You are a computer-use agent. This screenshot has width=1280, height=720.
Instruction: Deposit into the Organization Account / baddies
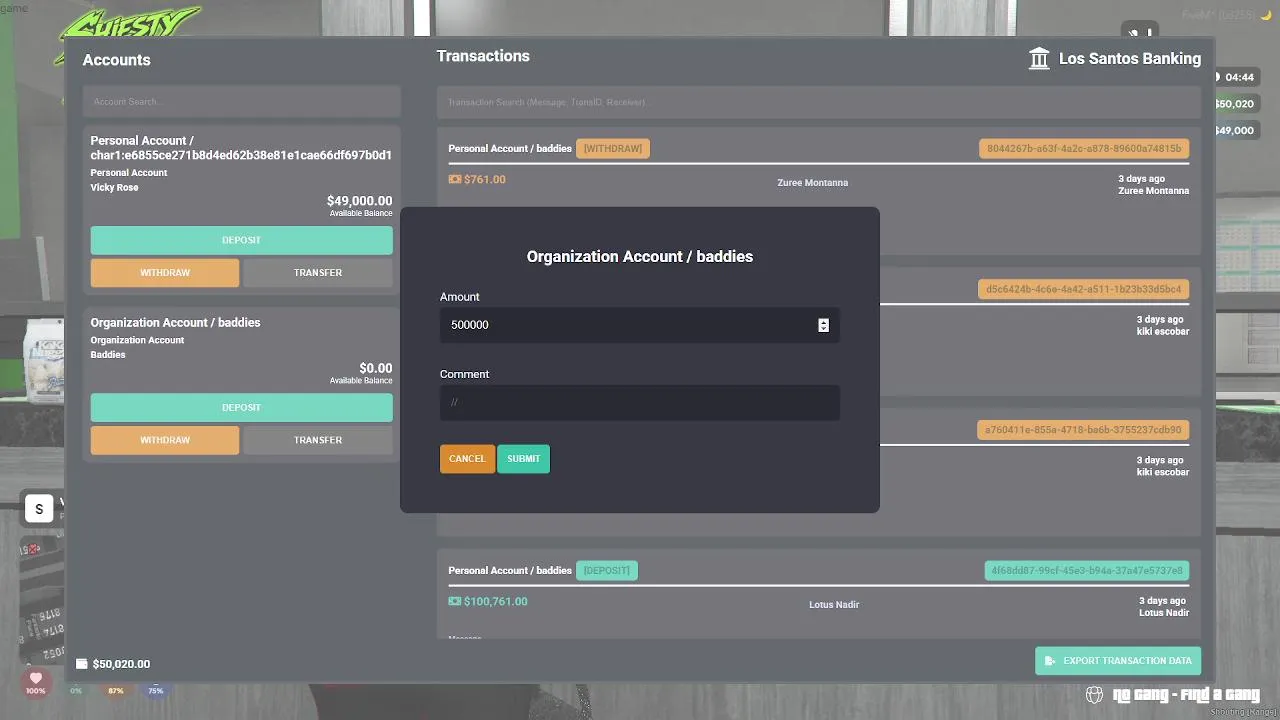241,407
